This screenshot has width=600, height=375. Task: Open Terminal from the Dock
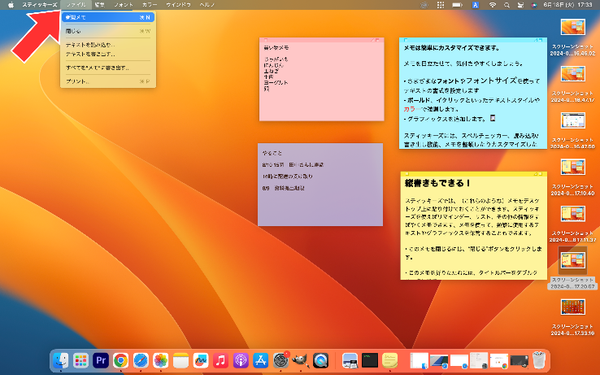370,360
